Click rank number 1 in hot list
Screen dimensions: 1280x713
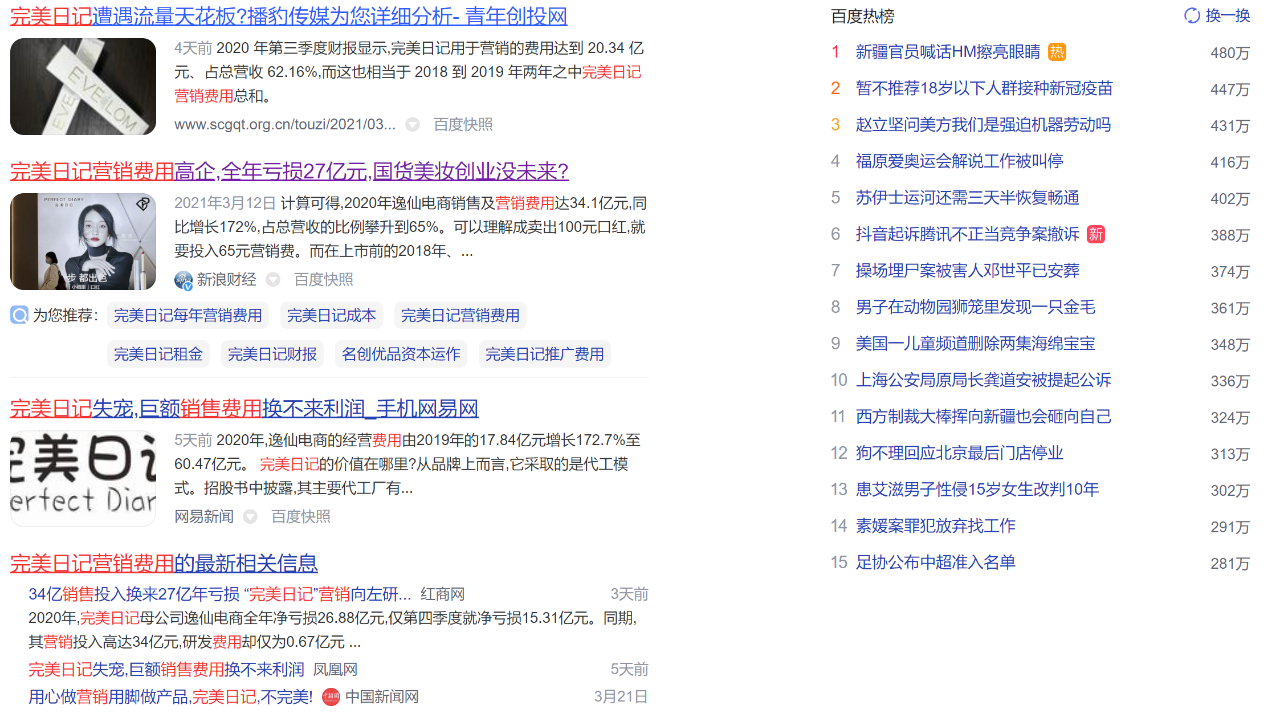pyautogui.click(x=836, y=52)
